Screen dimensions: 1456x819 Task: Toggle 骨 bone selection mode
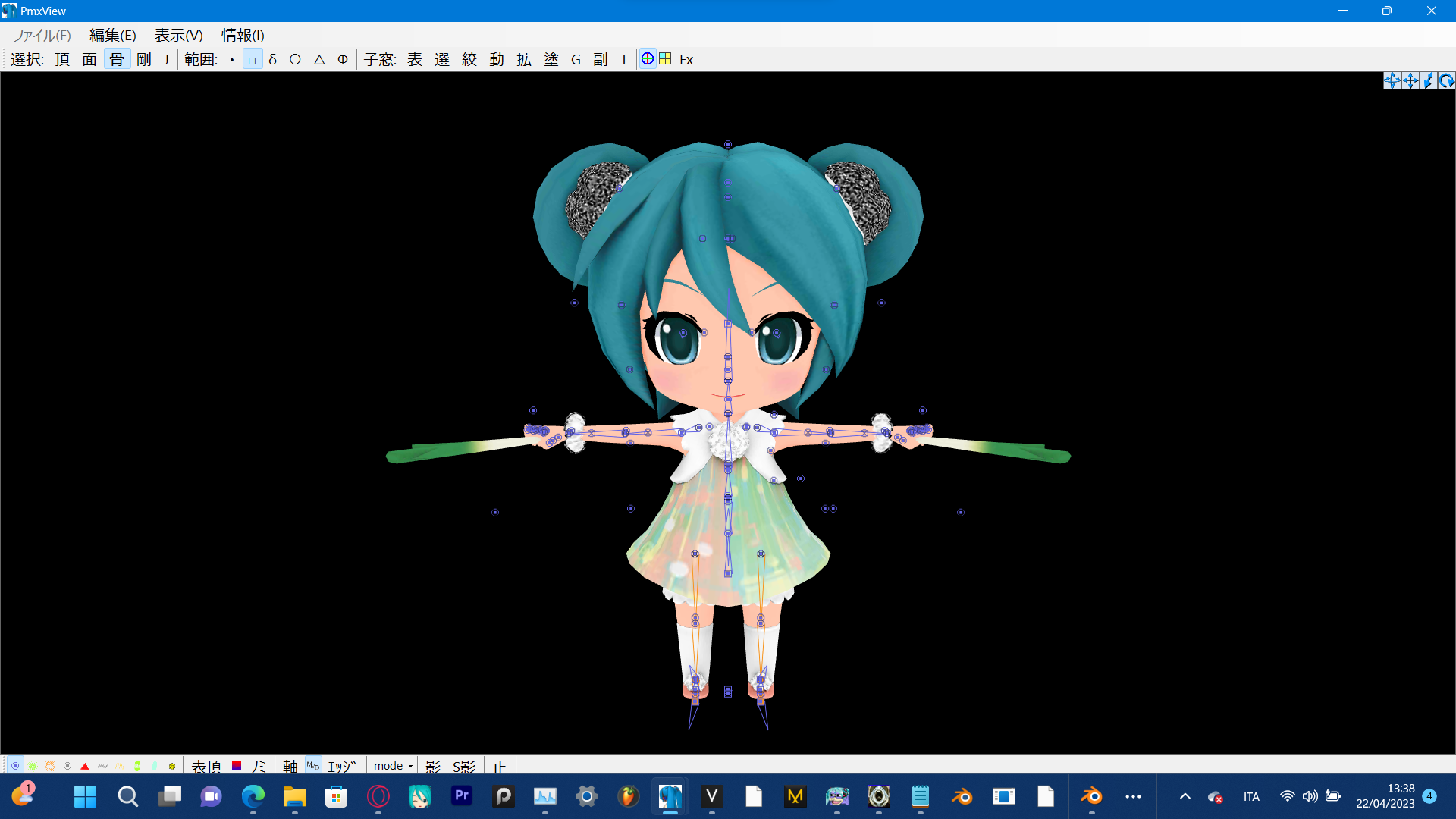117,59
